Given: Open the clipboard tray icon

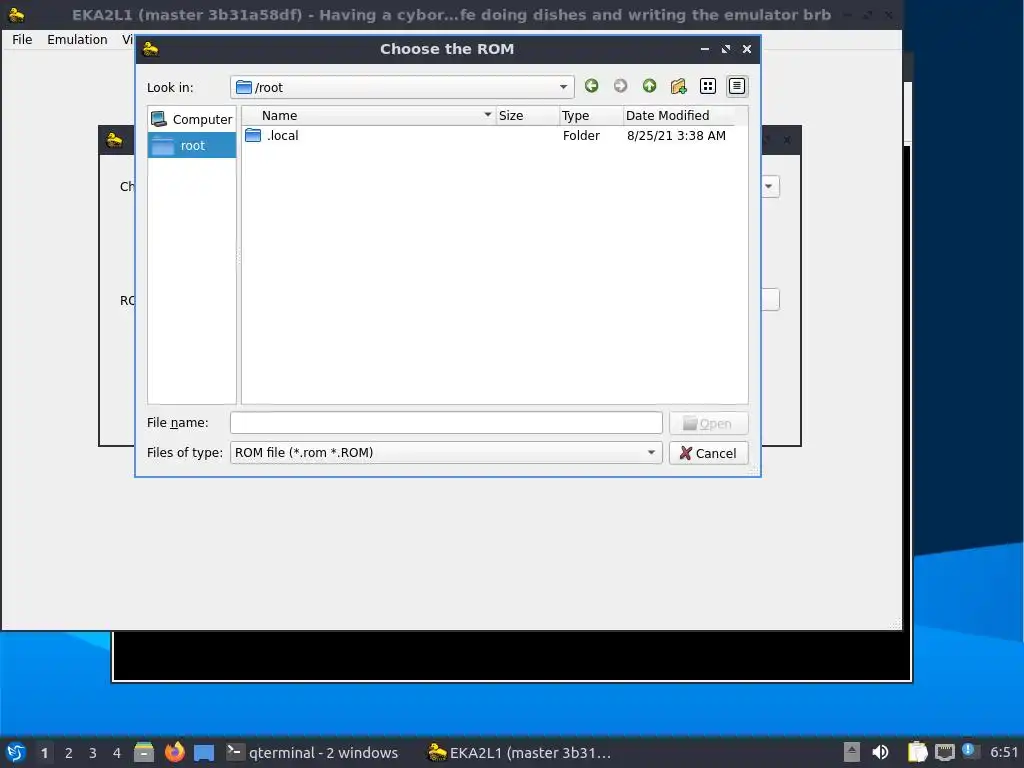Looking at the screenshot, I should [x=918, y=752].
